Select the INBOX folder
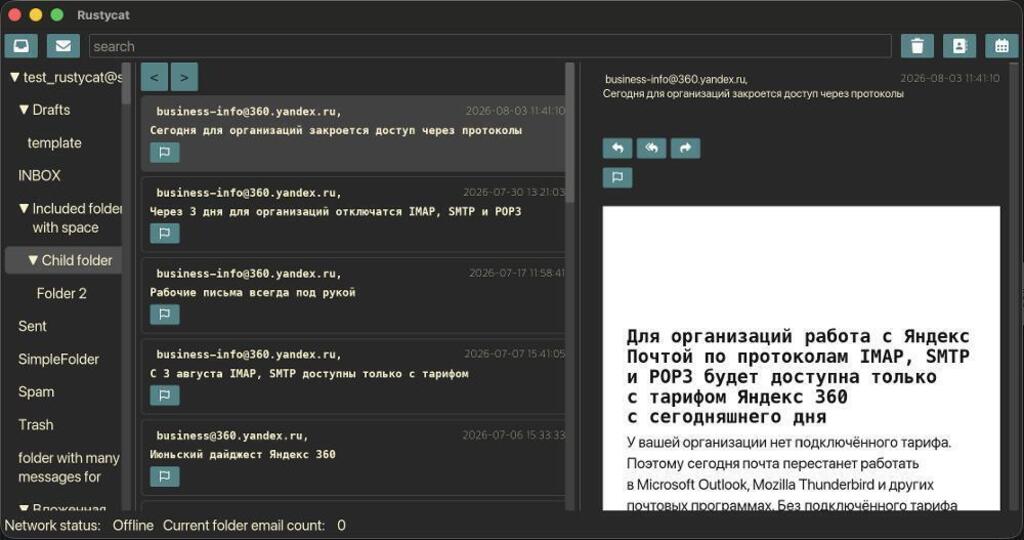 pos(39,176)
